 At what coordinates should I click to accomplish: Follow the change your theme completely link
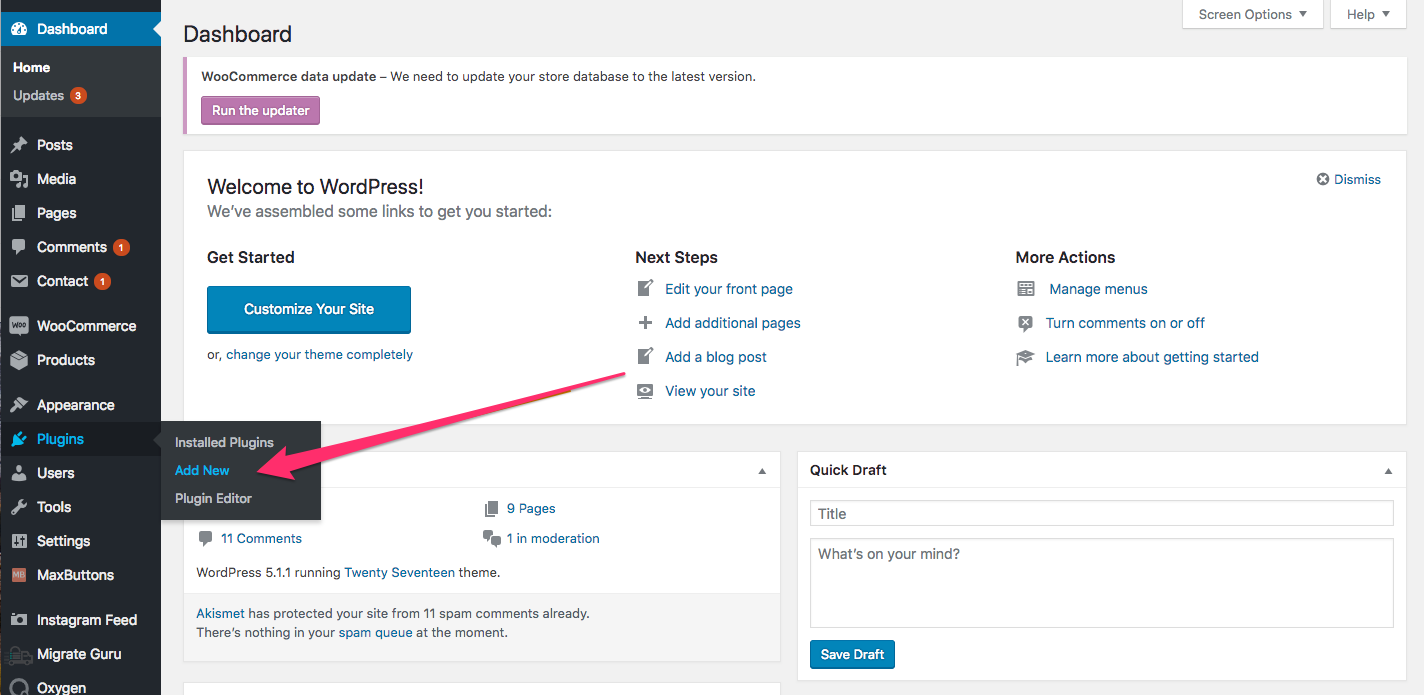(x=319, y=354)
